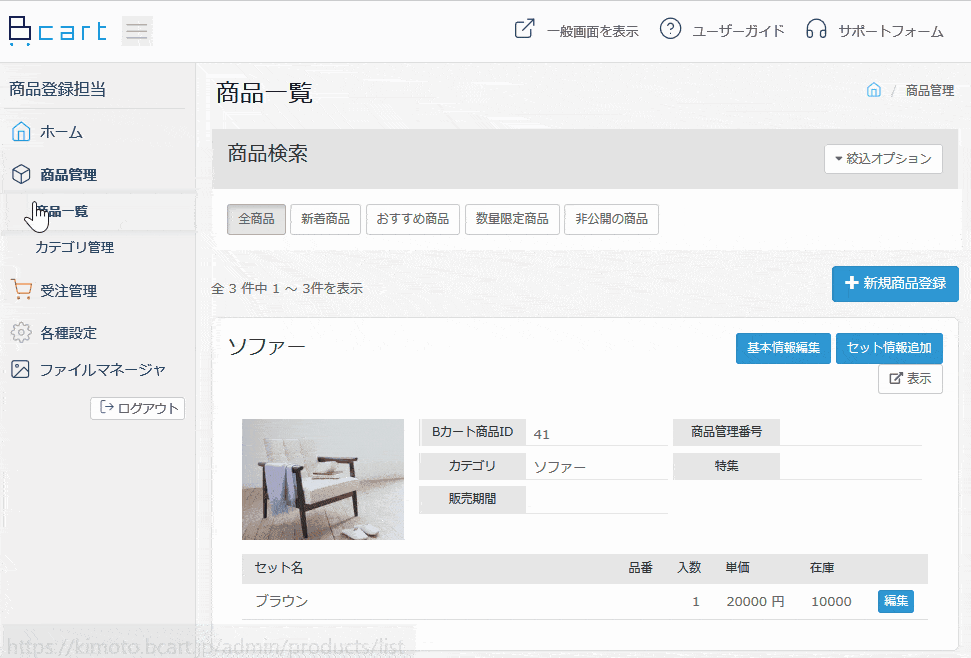
Task: Click the ソファー product title
Action: 266,347
